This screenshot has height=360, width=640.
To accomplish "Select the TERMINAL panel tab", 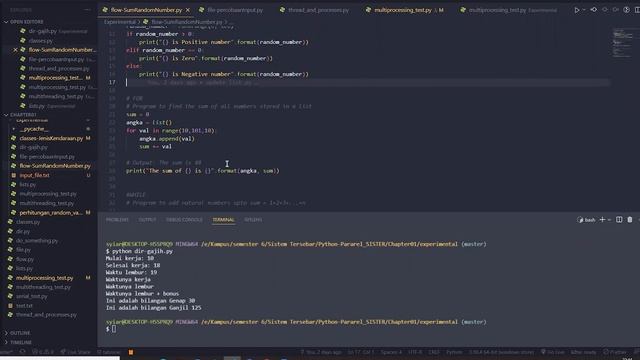I will (223, 220).
